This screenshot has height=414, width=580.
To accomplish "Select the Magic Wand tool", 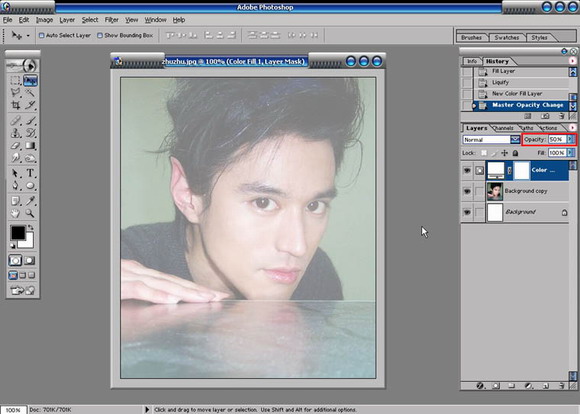I will pyautogui.click(x=30, y=92).
